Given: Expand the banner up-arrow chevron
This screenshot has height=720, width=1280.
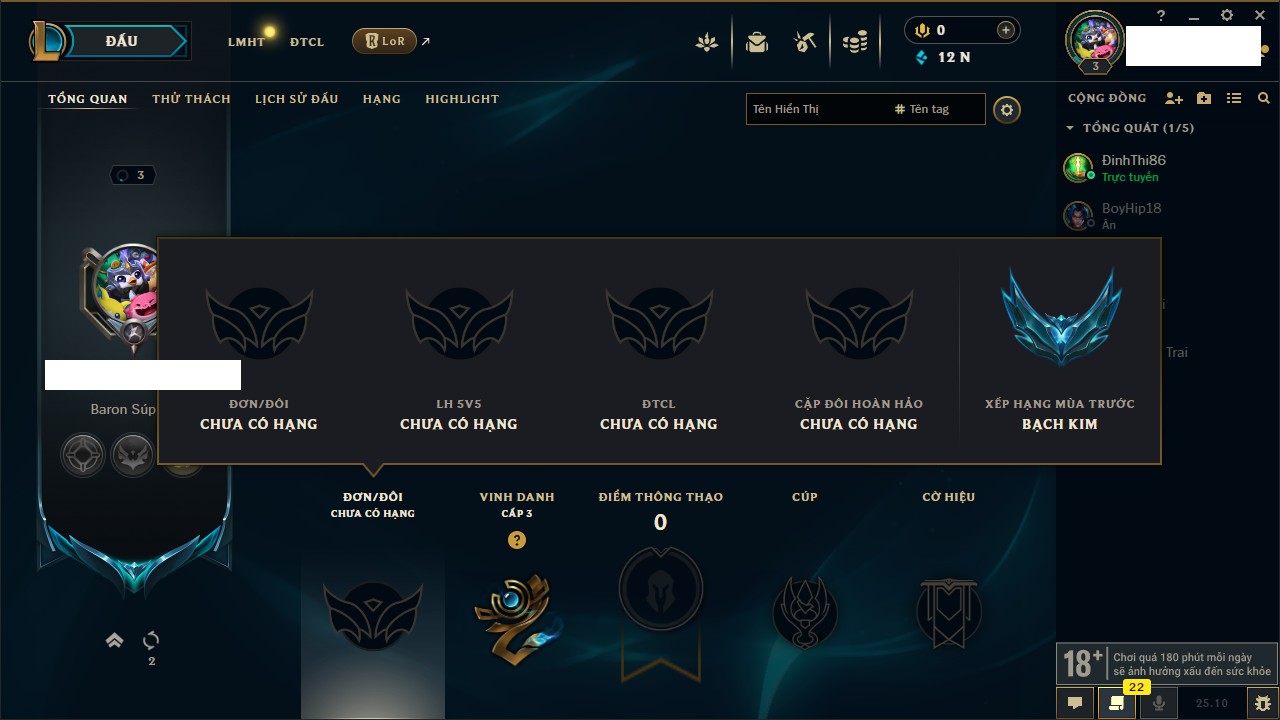Looking at the screenshot, I should pyautogui.click(x=115, y=640).
